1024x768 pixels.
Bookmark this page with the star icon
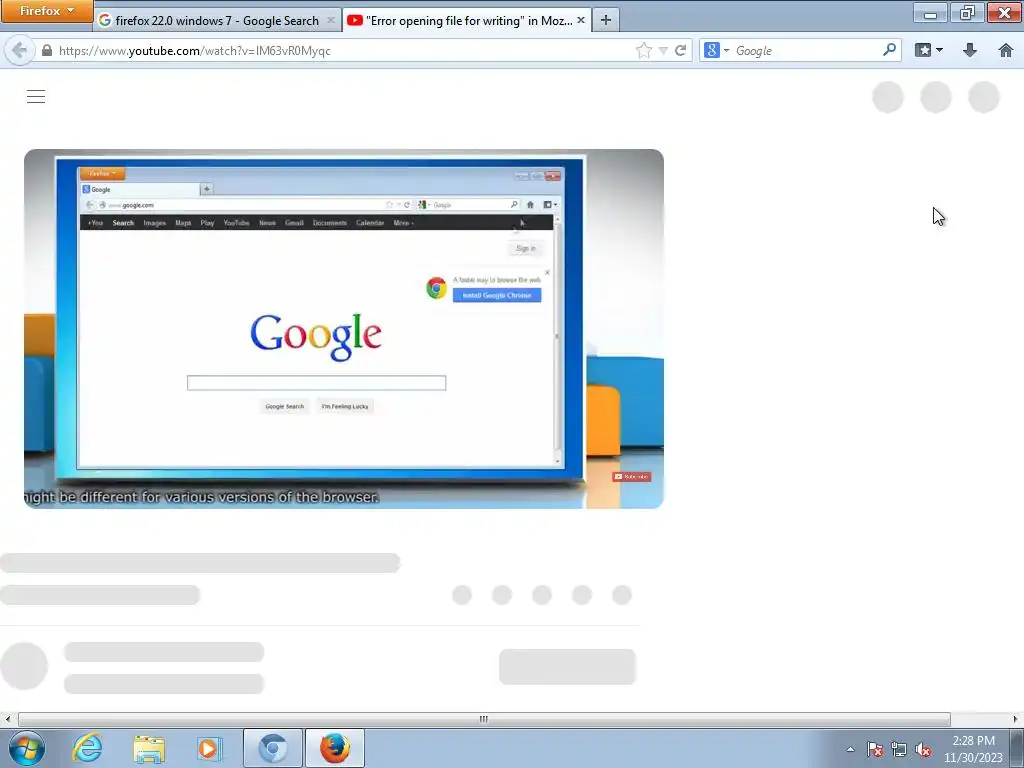[643, 50]
